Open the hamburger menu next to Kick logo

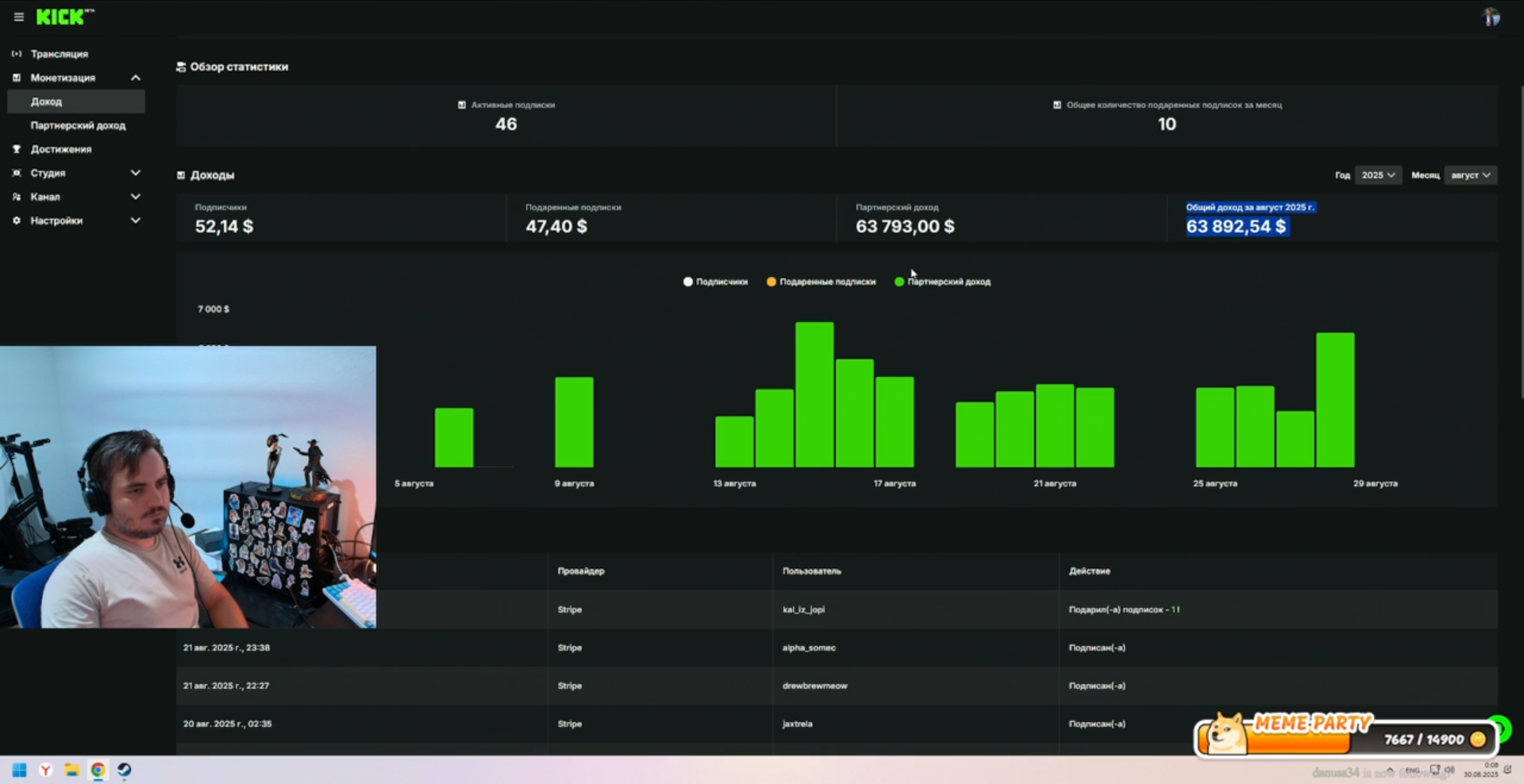tap(19, 17)
